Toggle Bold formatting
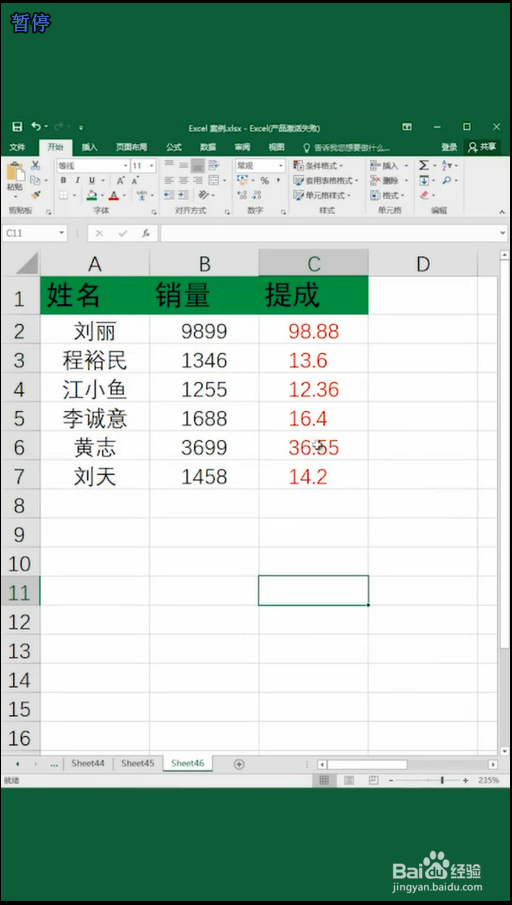512x905 pixels. tap(63, 181)
